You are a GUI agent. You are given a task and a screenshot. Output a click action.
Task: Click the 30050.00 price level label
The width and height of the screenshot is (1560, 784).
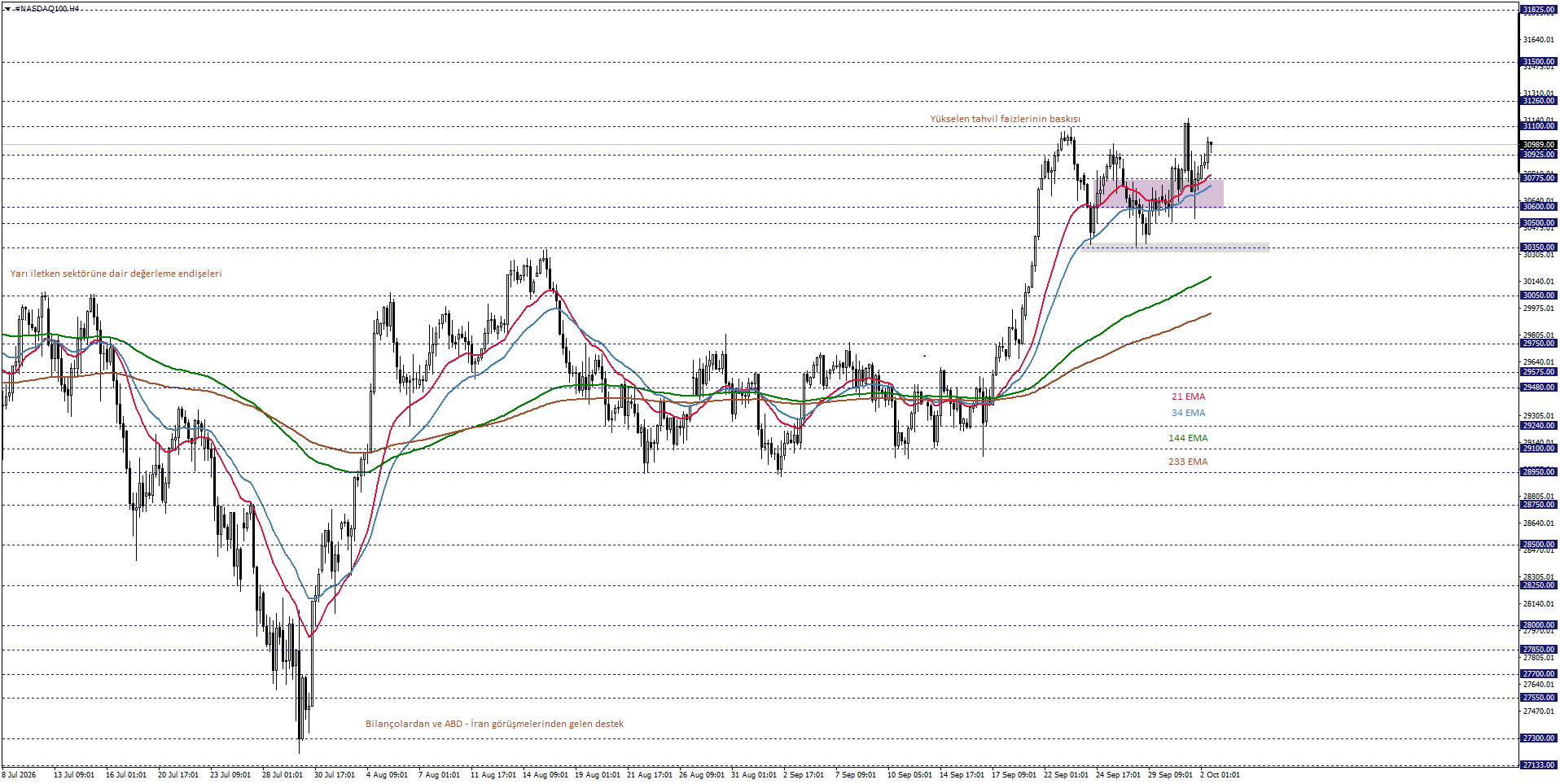[x=1539, y=296]
